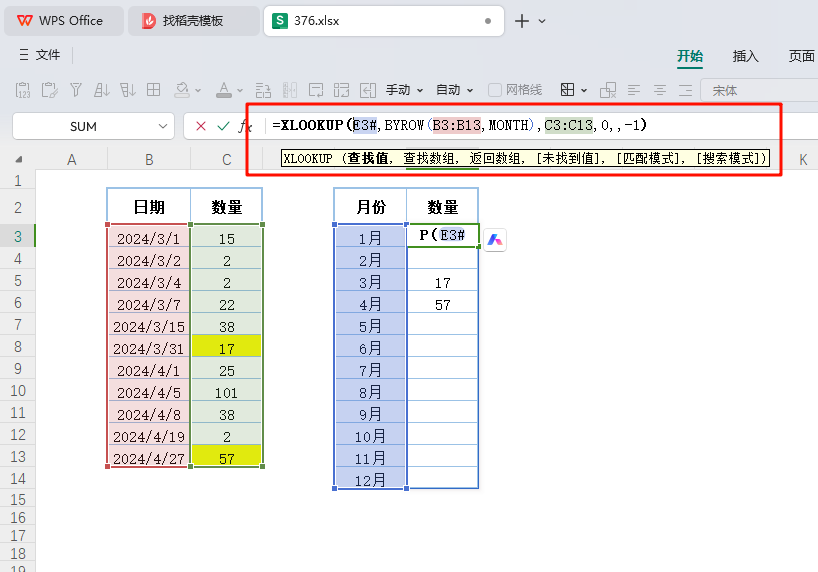818x572 pixels.
Task: Click yellow cell containing 57
Action: tap(226, 457)
